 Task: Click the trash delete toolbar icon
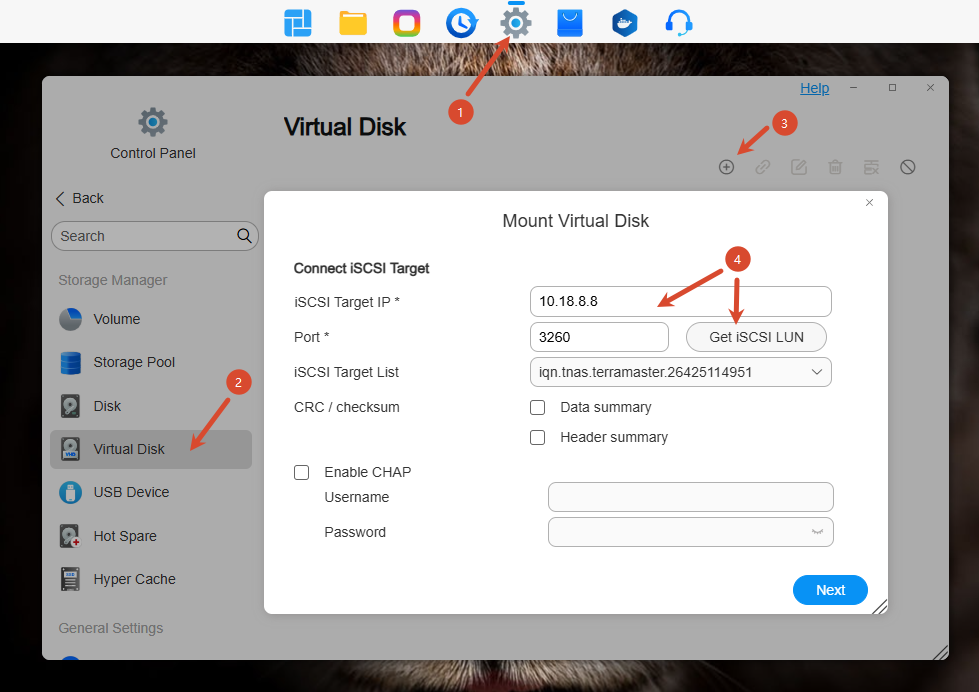(x=835, y=167)
